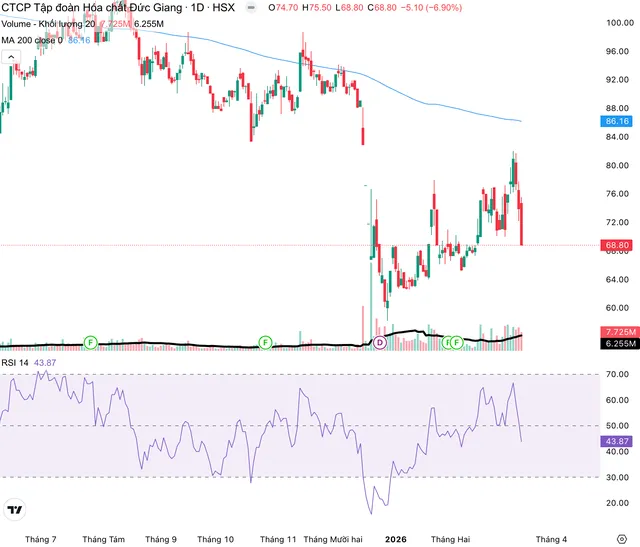Viewport: 640px width, 547px height.
Task: Click the high value H75.50
Action: tap(317, 7)
